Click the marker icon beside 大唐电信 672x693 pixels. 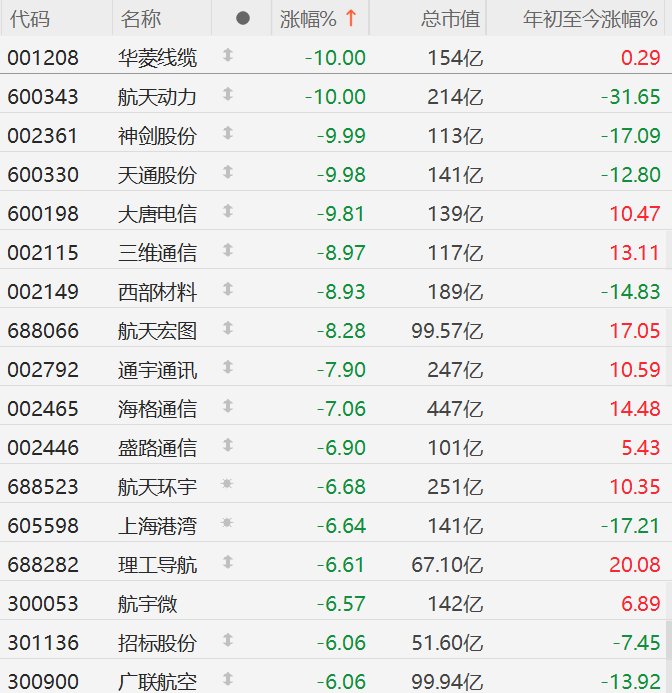[x=227, y=213]
